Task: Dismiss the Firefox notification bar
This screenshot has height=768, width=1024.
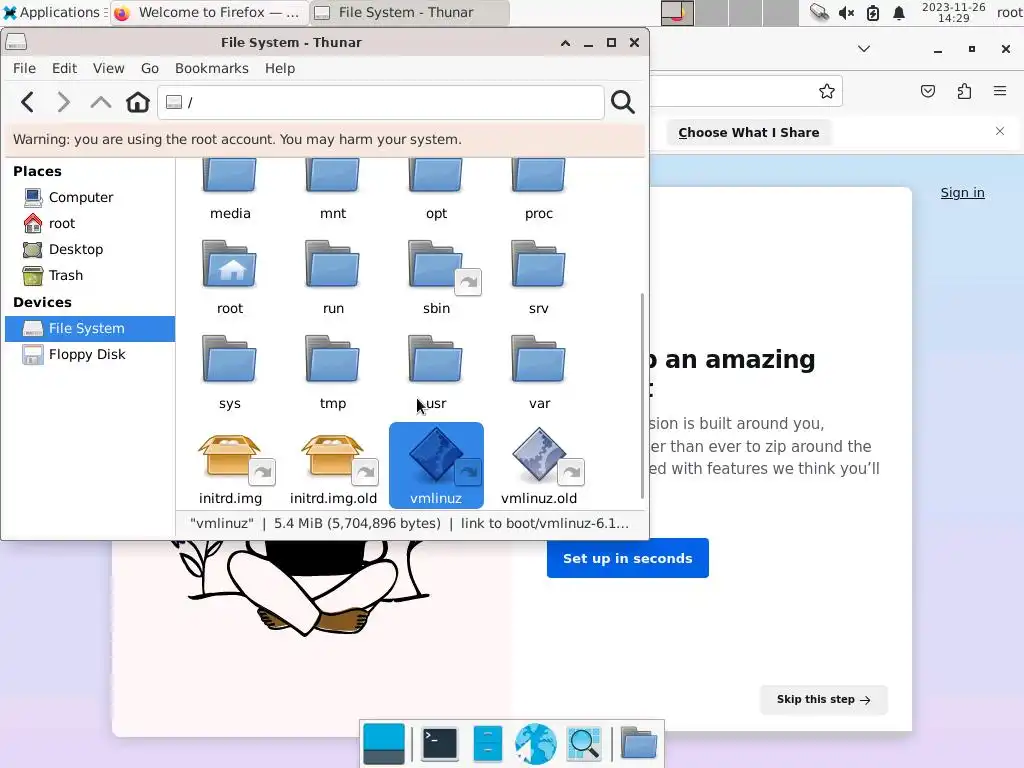Action: point(1000,131)
